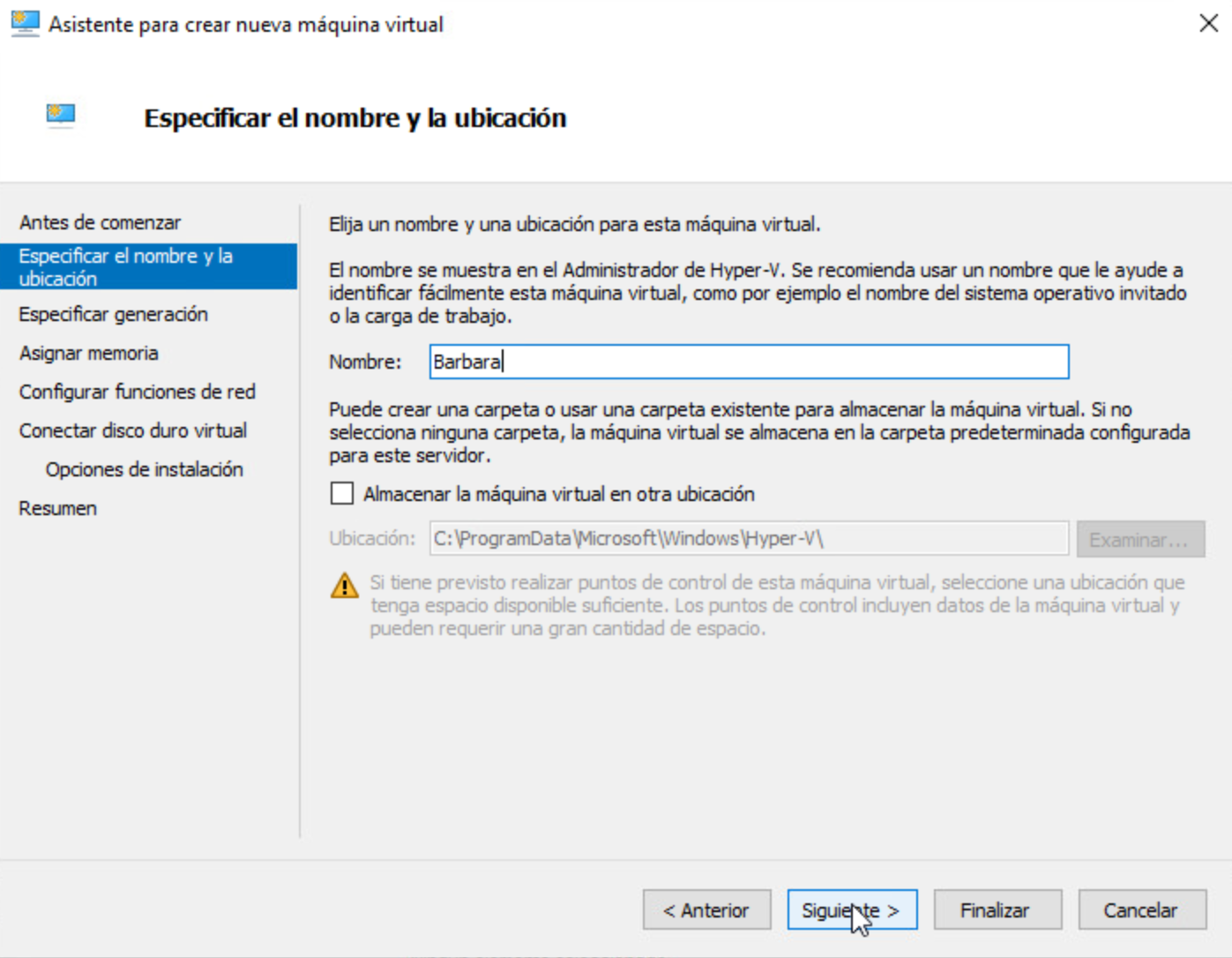Go back with the Anterior button
The image size is (1232, 958).
click(706, 910)
